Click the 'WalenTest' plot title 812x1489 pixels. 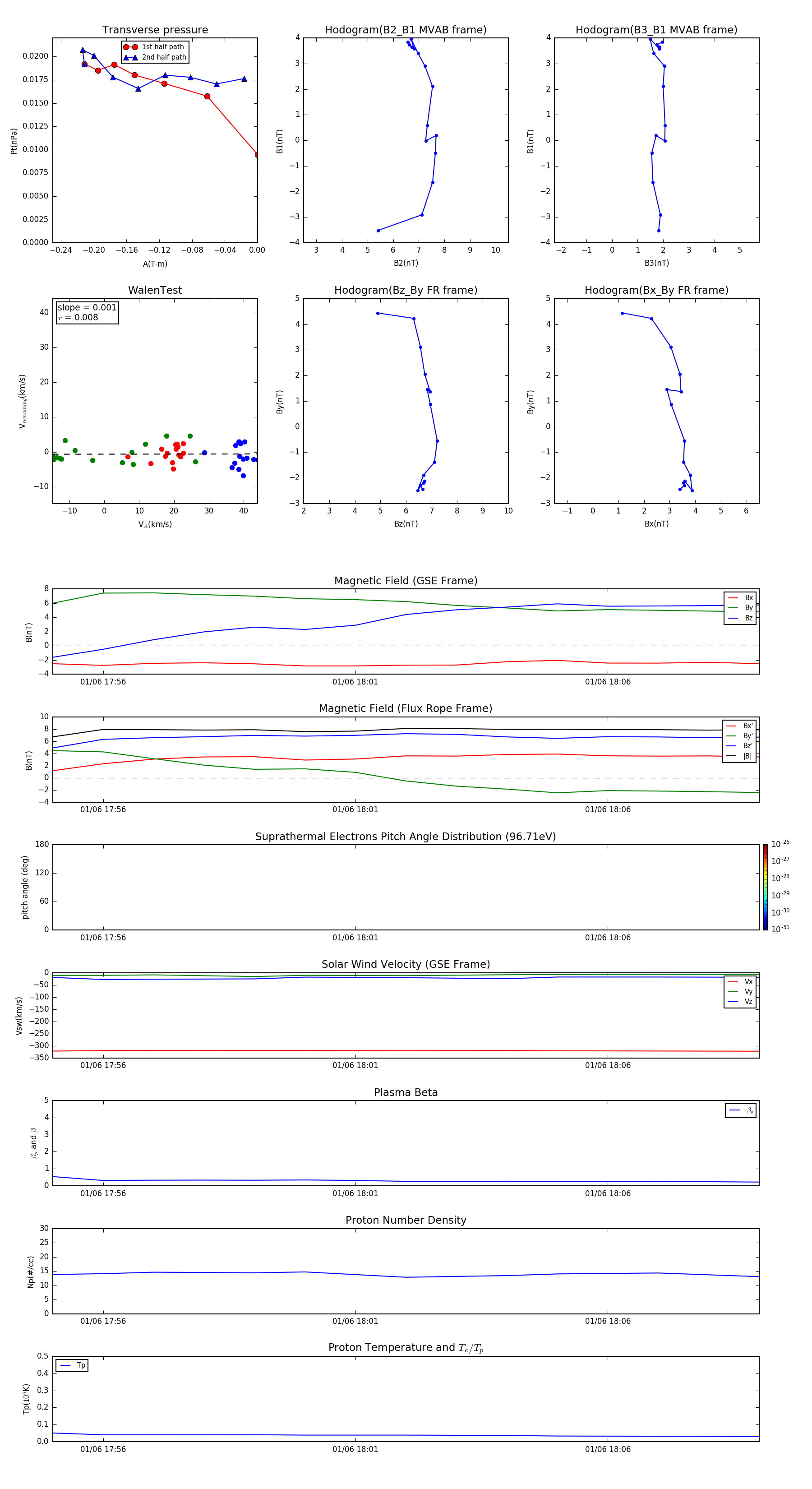(x=155, y=290)
